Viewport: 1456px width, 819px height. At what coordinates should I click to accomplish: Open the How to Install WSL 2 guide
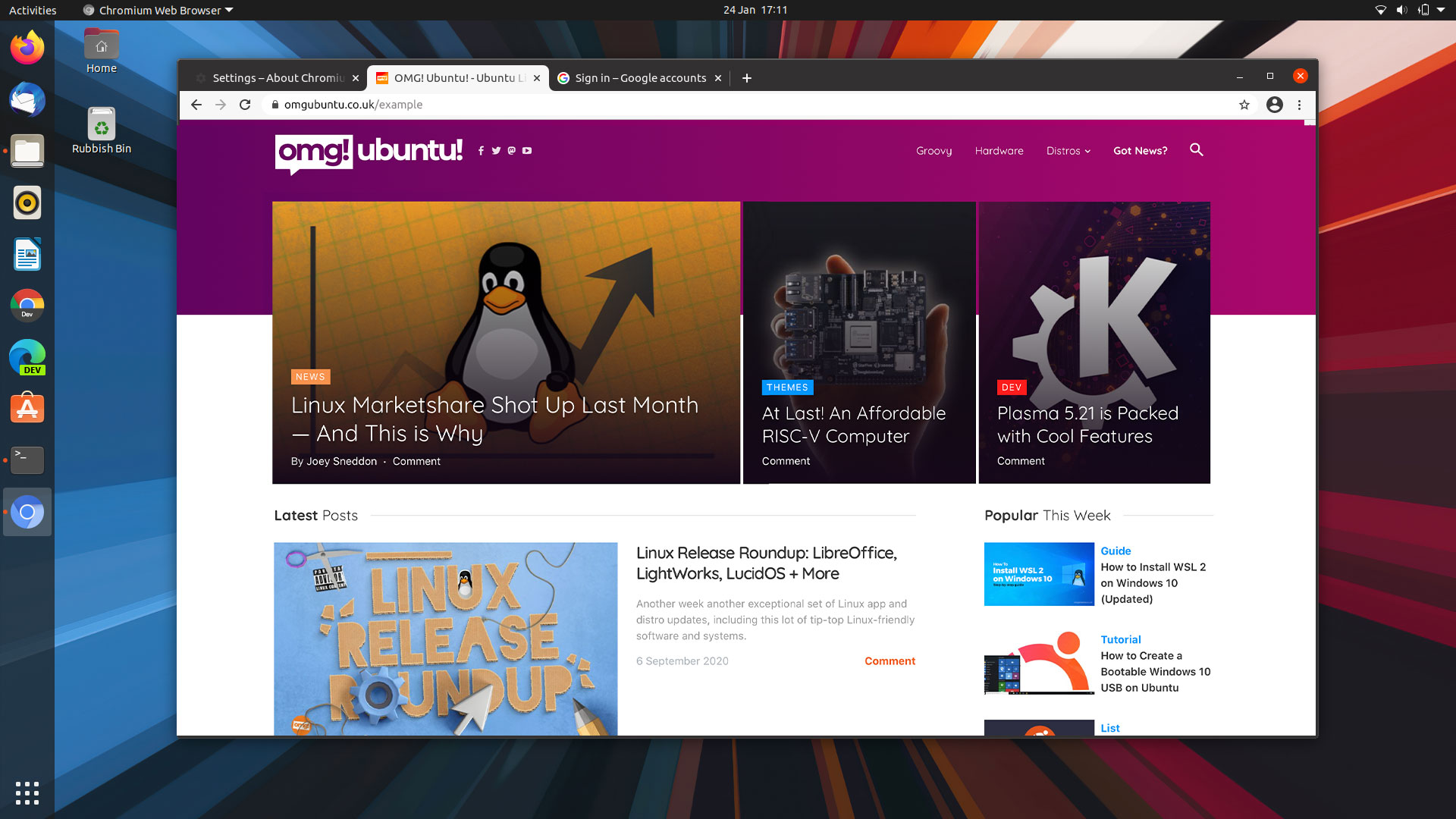coord(1153,583)
